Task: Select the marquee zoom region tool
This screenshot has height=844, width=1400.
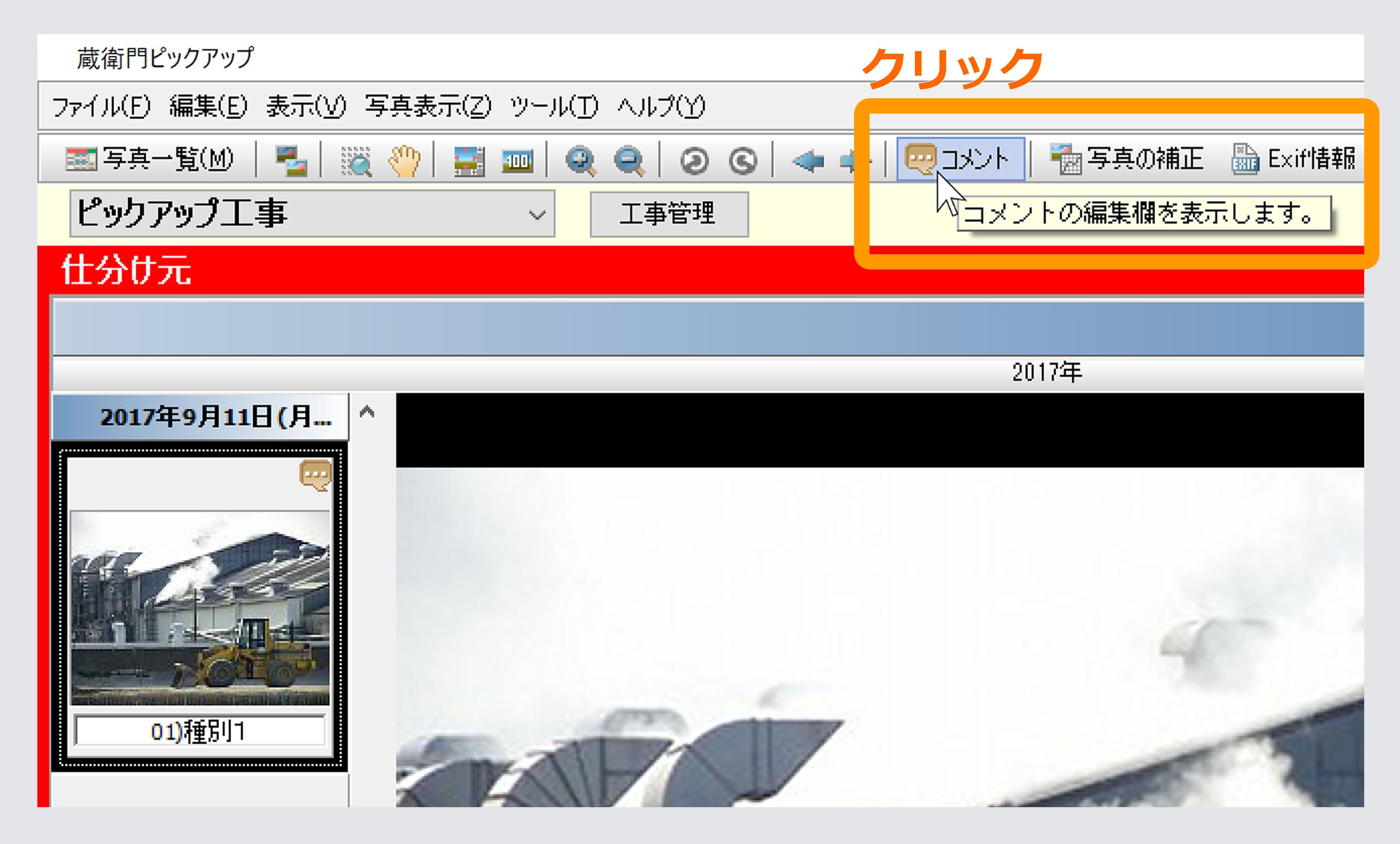Action: [356, 161]
